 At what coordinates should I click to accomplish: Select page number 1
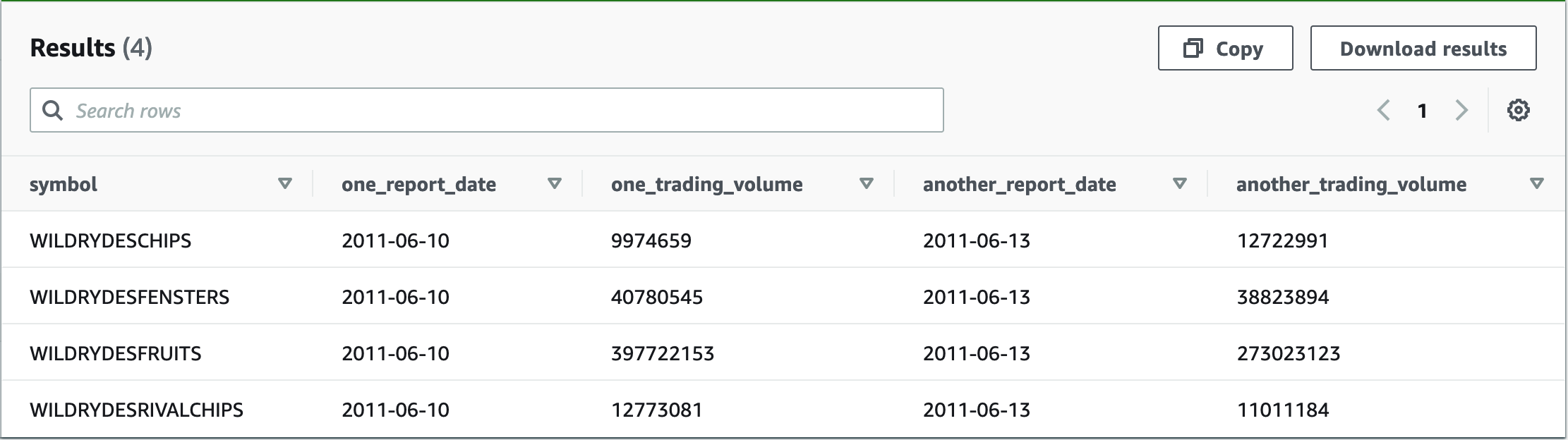[x=1423, y=111]
